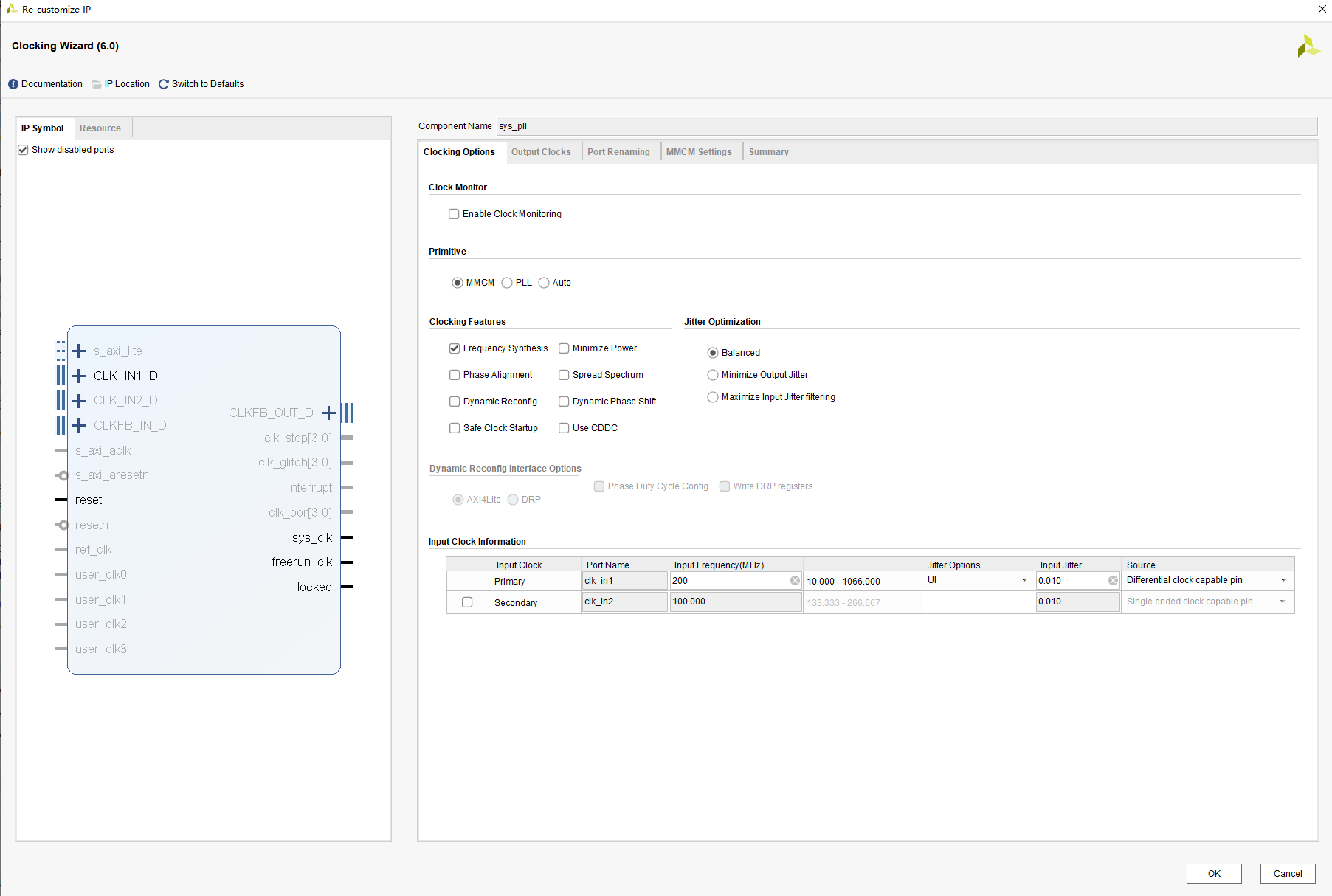
Task: Expand the s_axi_lite port plus icon
Action: [x=79, y=351]
